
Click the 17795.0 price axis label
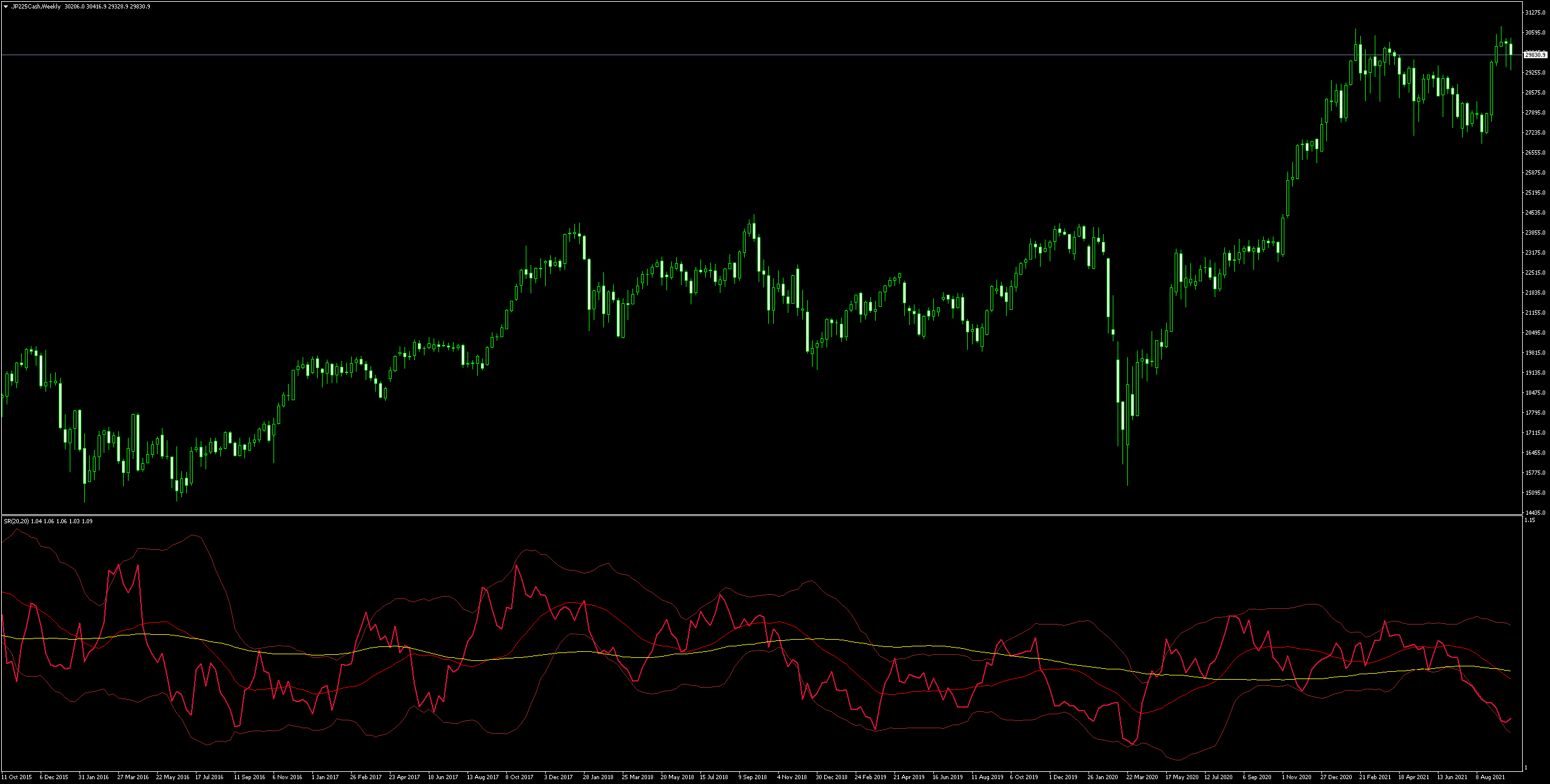point(1535,413)
